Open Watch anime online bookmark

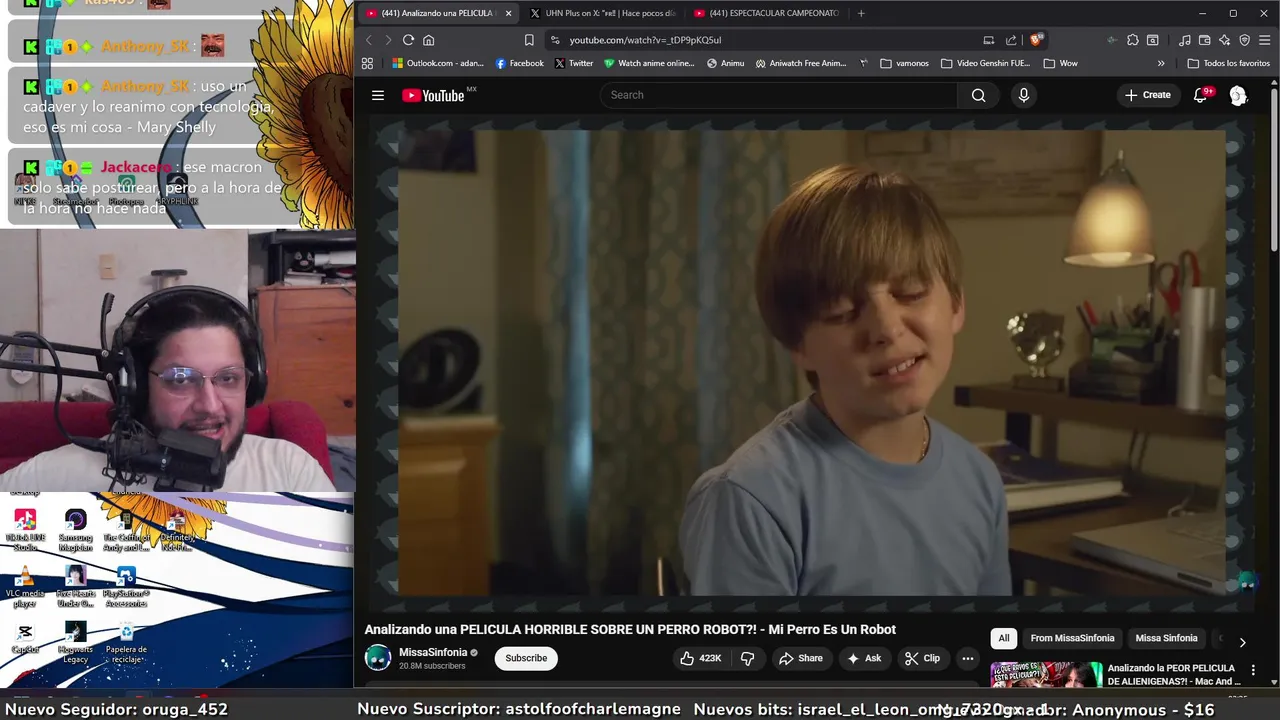[x=649, y=63]
